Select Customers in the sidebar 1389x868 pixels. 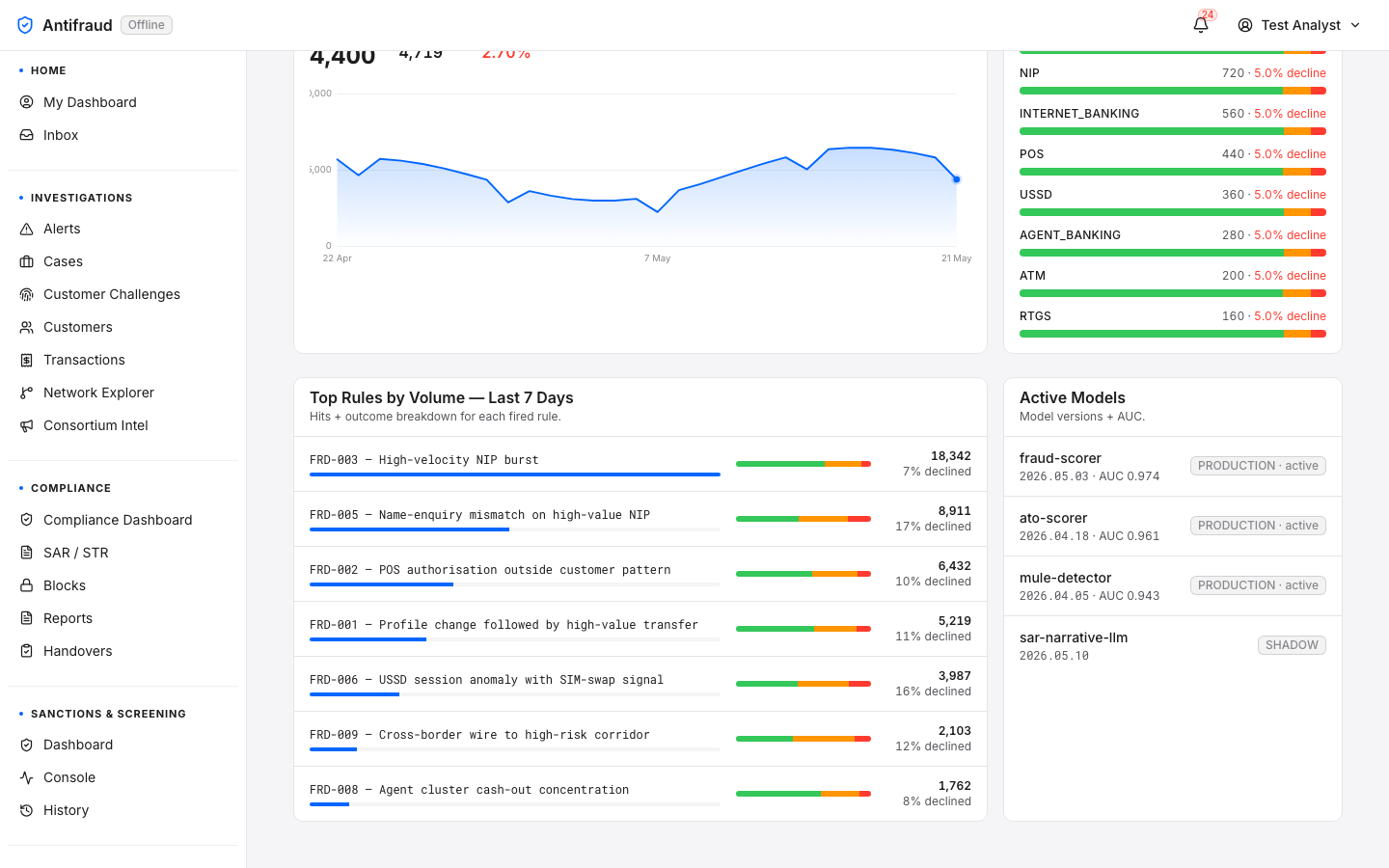point(123,327)
